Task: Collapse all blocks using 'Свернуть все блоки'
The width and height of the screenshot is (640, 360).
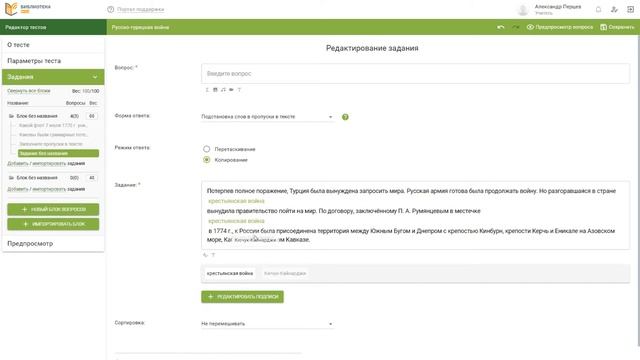Action: pyautogui.click(x=29, y=91)
